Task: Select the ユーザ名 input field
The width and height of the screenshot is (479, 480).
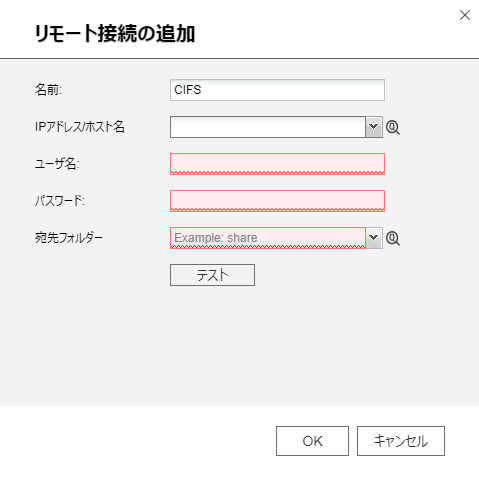Action: click(x=277, y=164)
